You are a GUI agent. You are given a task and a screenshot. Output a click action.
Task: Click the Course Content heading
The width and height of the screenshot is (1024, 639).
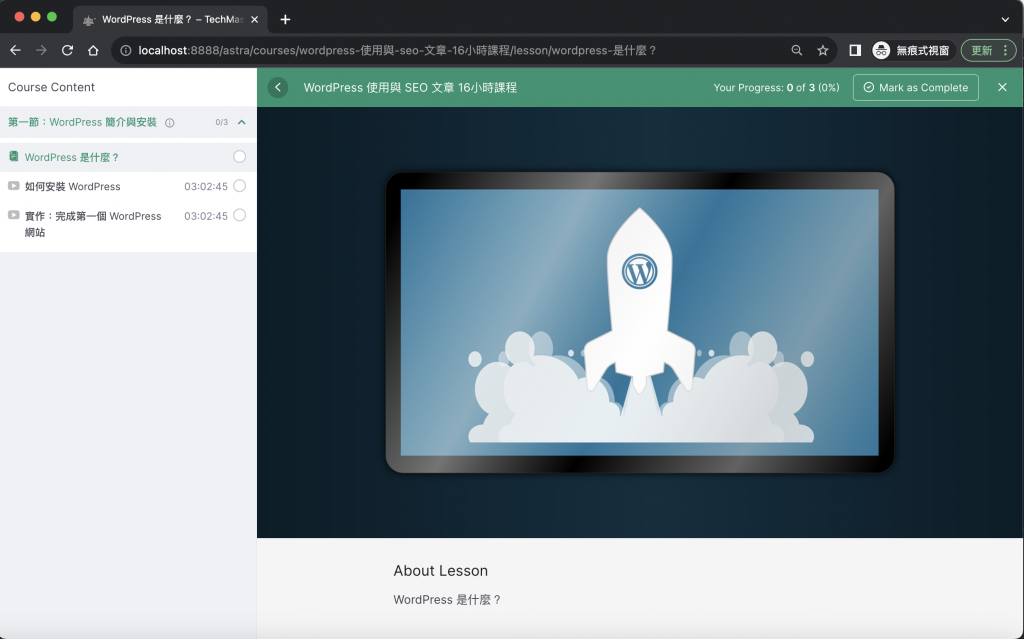click(x=51, y=88)
